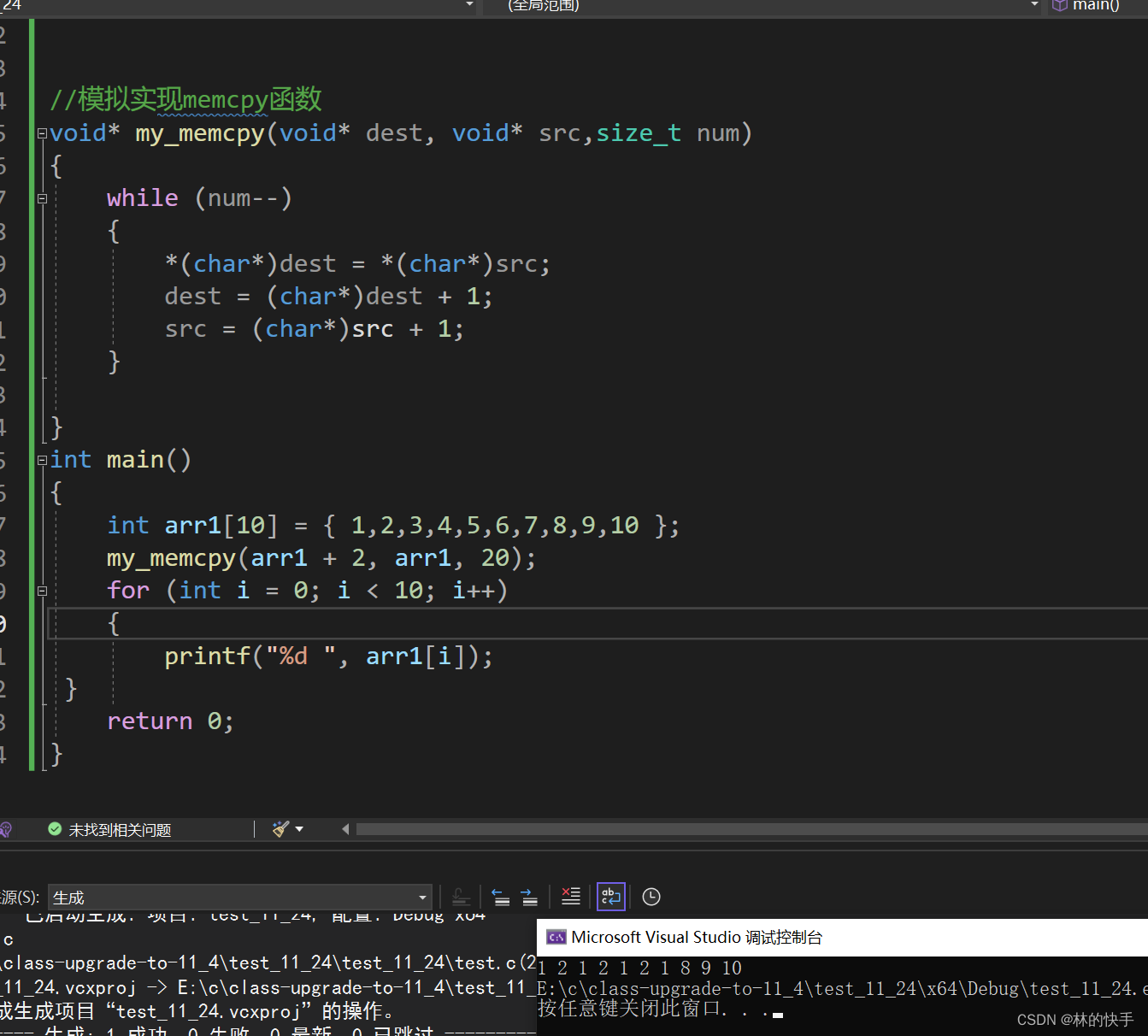Collapse the for loop block outline

tap(42, 591)
